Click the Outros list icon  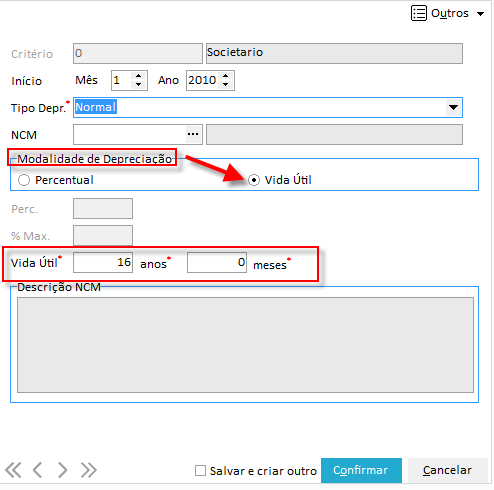tap(419, 13)
